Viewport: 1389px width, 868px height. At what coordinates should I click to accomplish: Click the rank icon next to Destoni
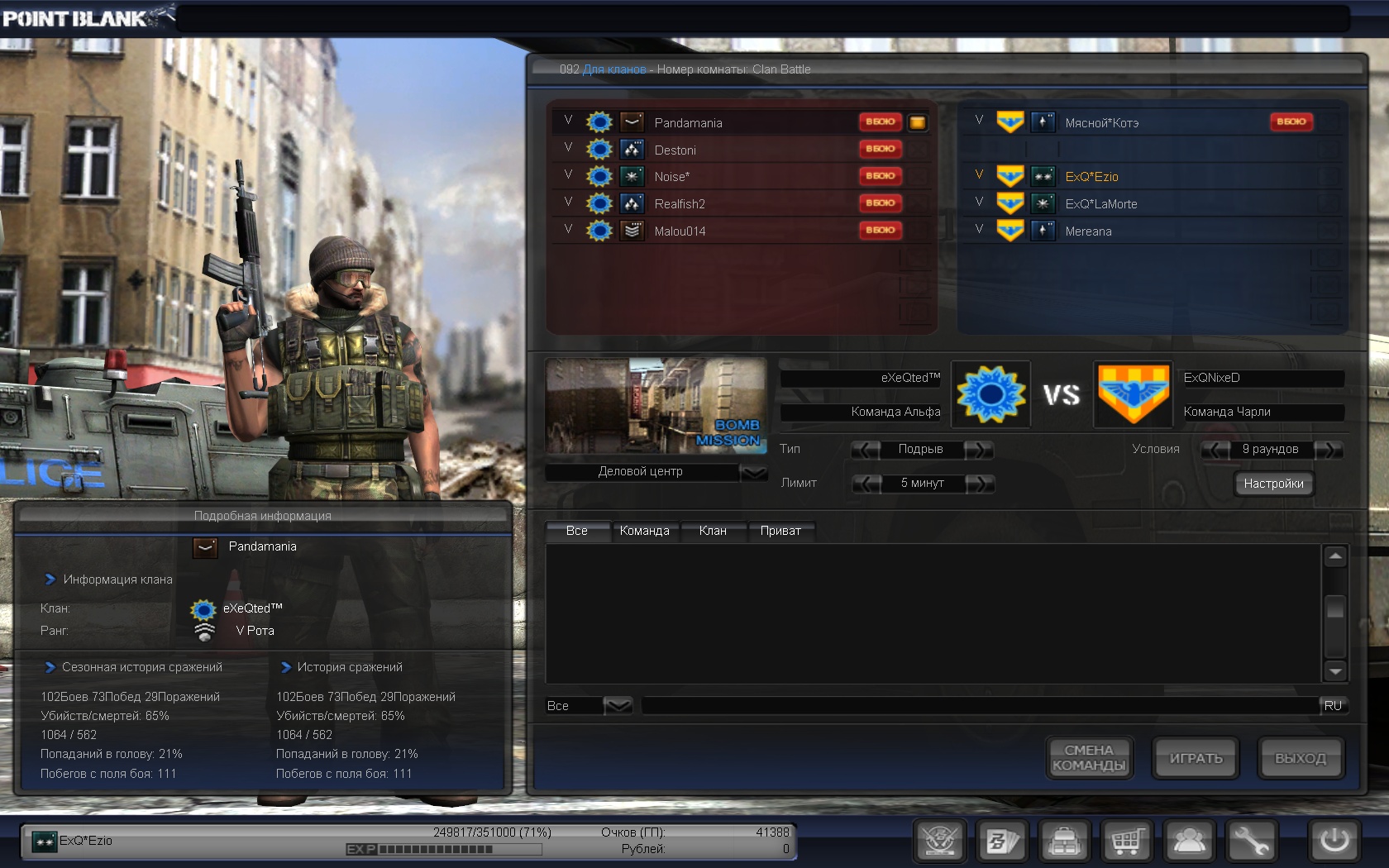click(632, 150)
